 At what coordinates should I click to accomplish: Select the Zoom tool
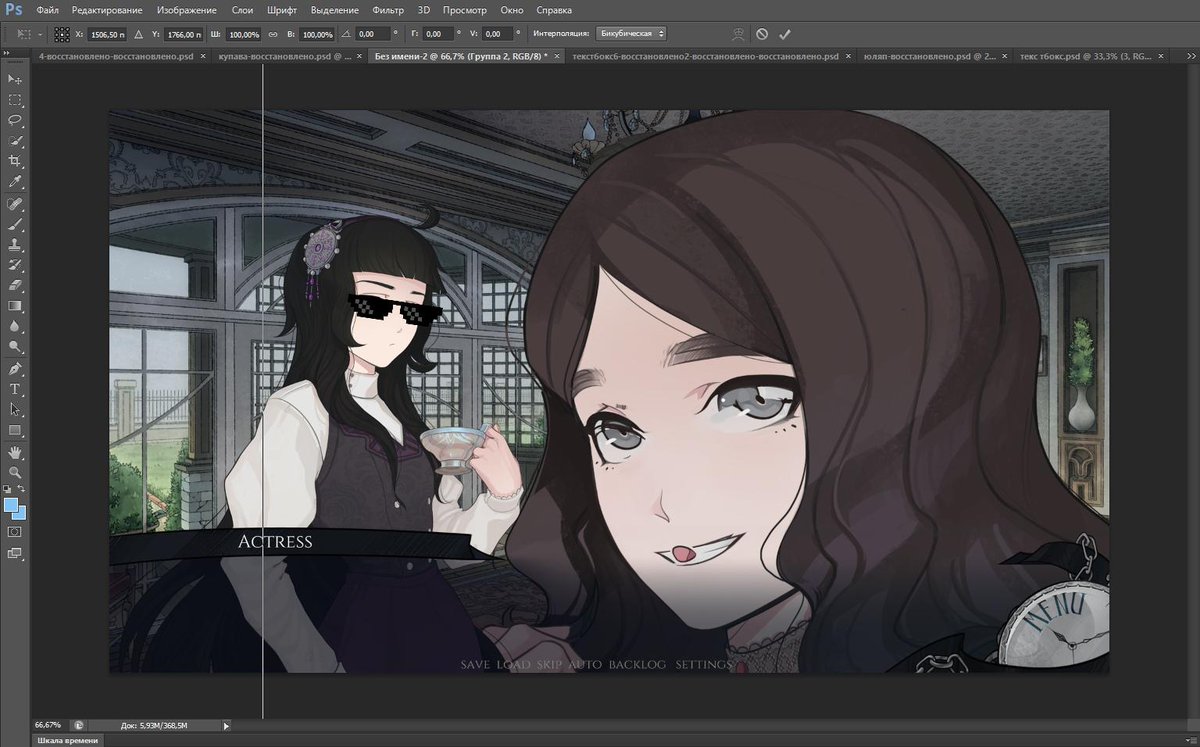click(15, 472)
